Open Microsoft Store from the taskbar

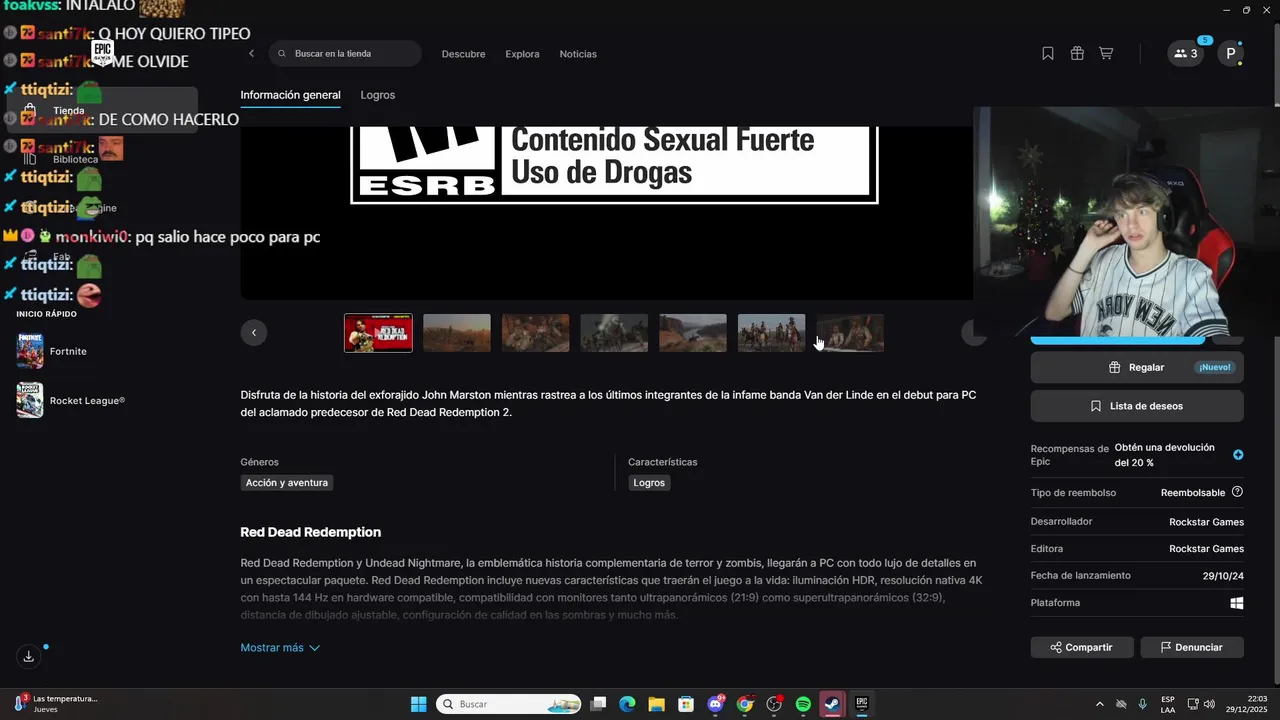click(685, 704)
